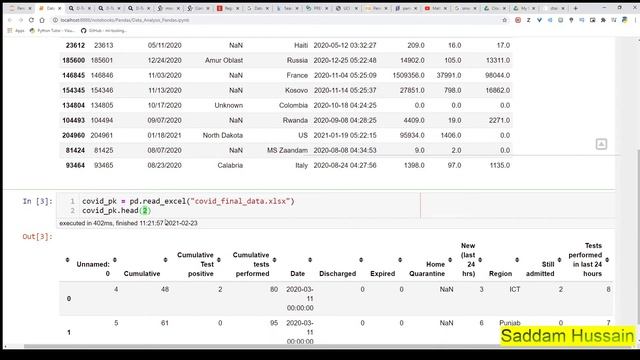Select the Out[3] output prompt
This screenshot has height=360, width=640.
coord(37,237)
